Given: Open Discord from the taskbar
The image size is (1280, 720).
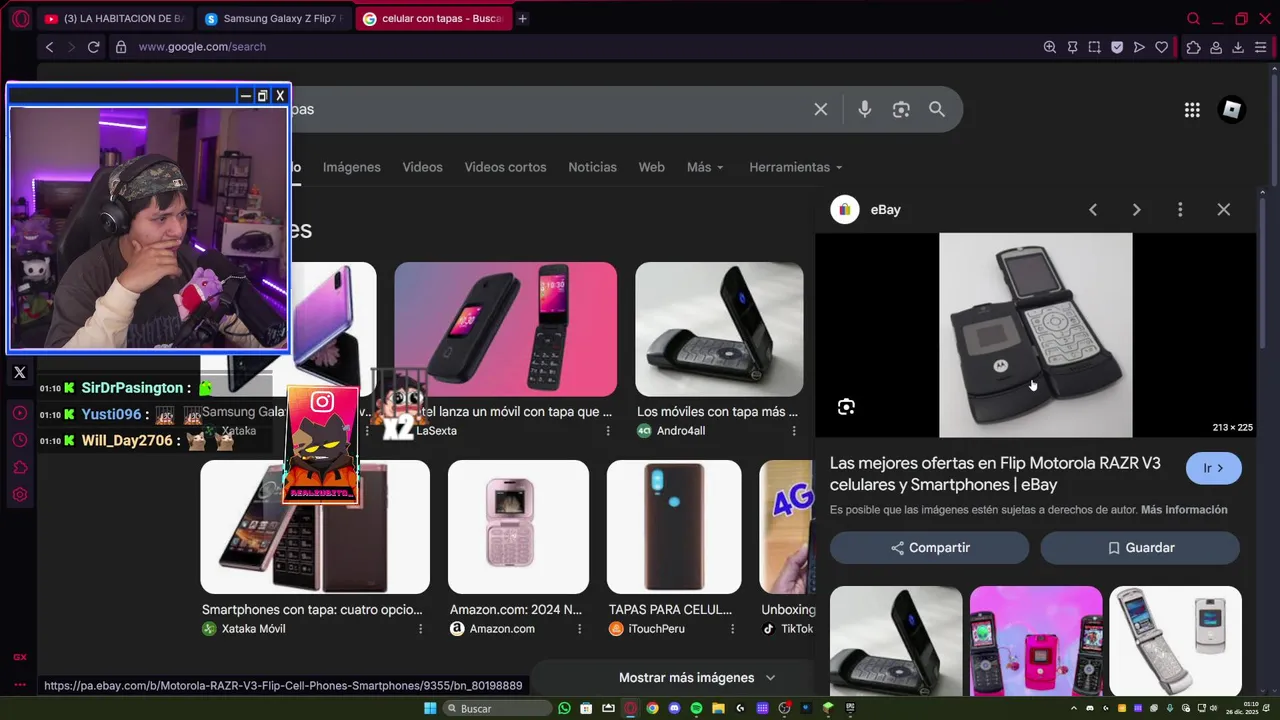Looking at the screenshot, I should click(x=674, y=708).
